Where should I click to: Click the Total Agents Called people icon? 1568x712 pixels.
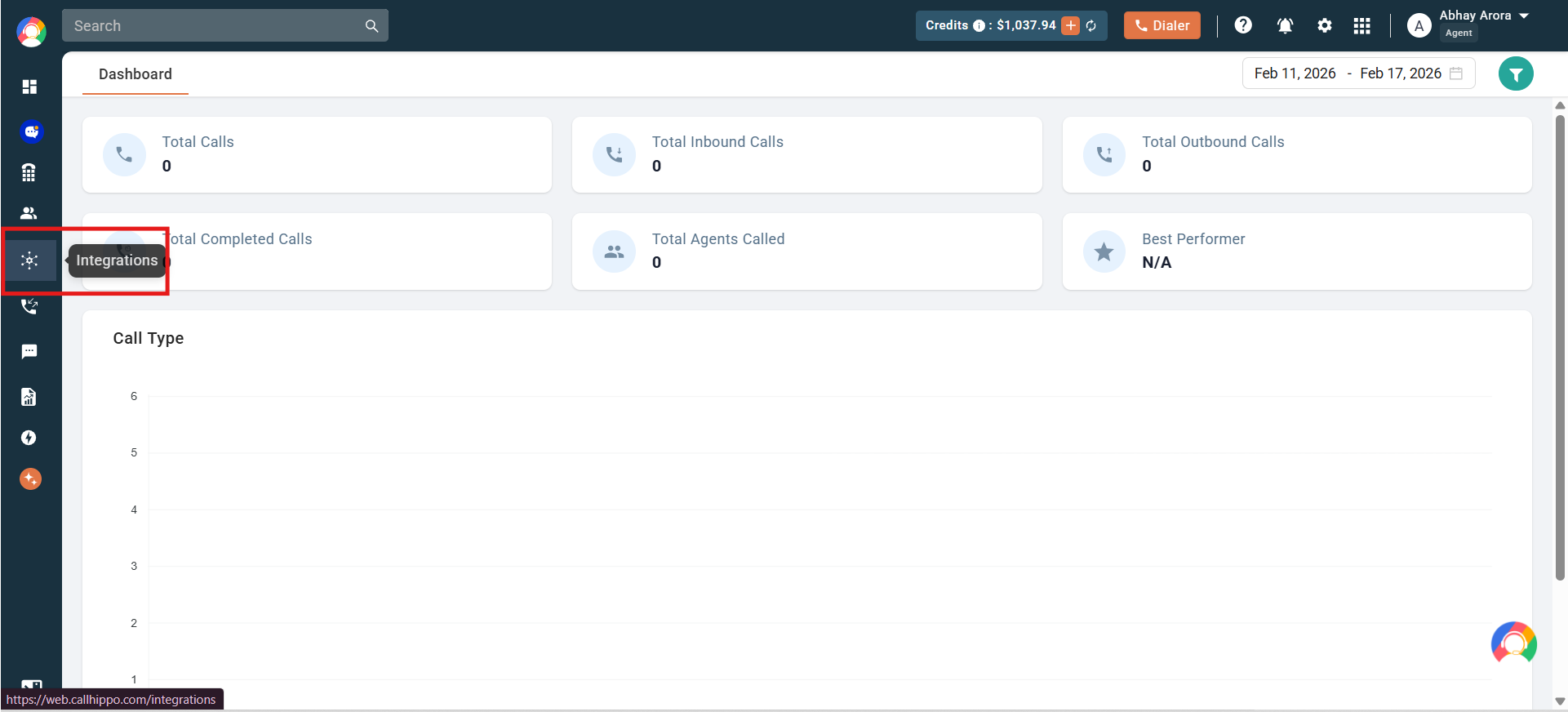tap(614, 251)
